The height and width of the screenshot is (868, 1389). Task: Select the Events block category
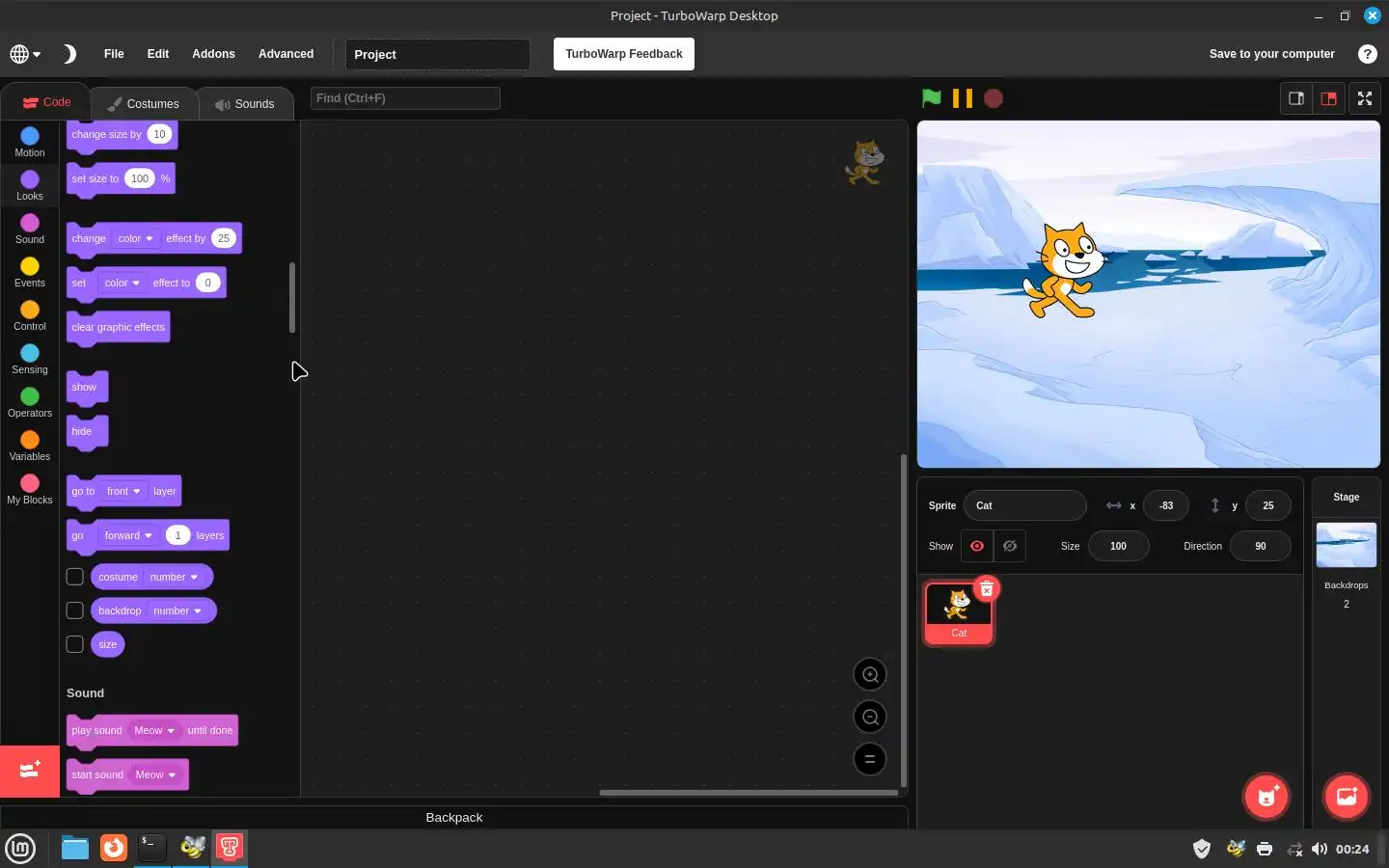click(x=30, y=272)
